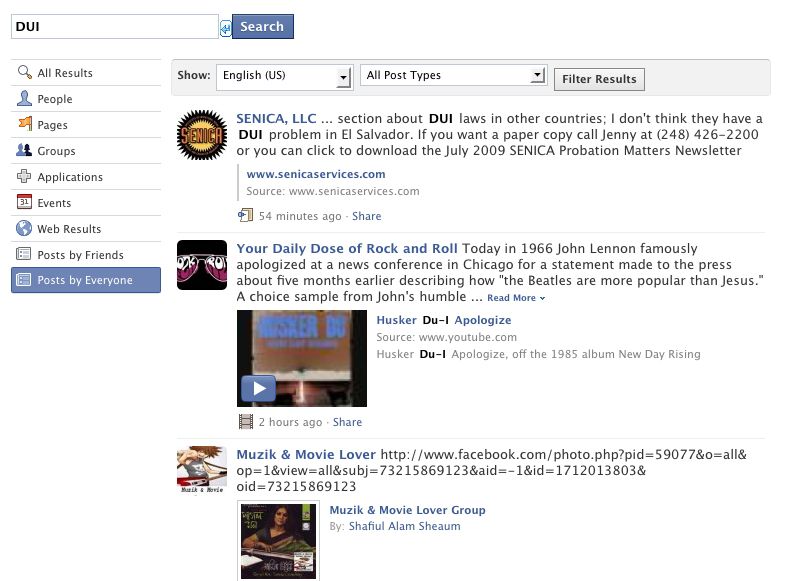The height and width of the screenshot is (581, 785).
Task: Open the Muzik & Movie Lover poster name
Action: coord(306,454)
